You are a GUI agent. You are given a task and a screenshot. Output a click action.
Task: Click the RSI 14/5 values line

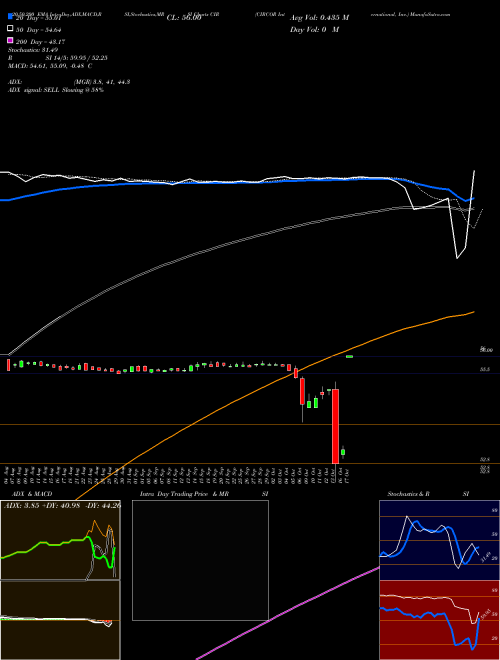[x=58, y=58]
